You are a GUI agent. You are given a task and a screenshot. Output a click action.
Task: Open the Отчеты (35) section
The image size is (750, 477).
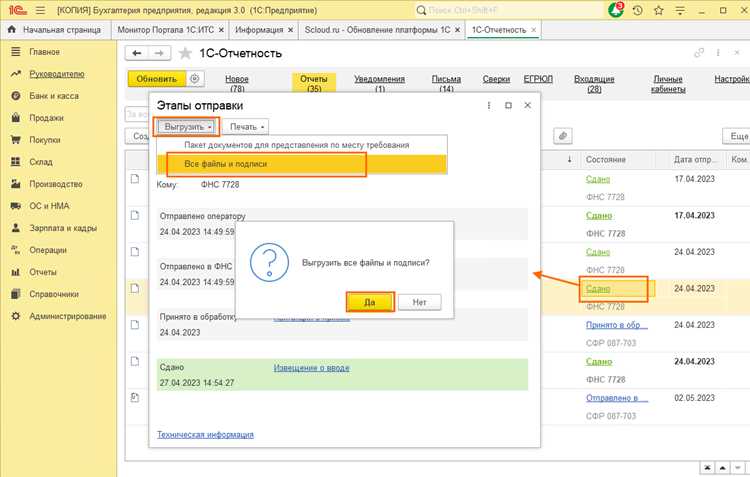pyautogui.click(x=314, y=83)
